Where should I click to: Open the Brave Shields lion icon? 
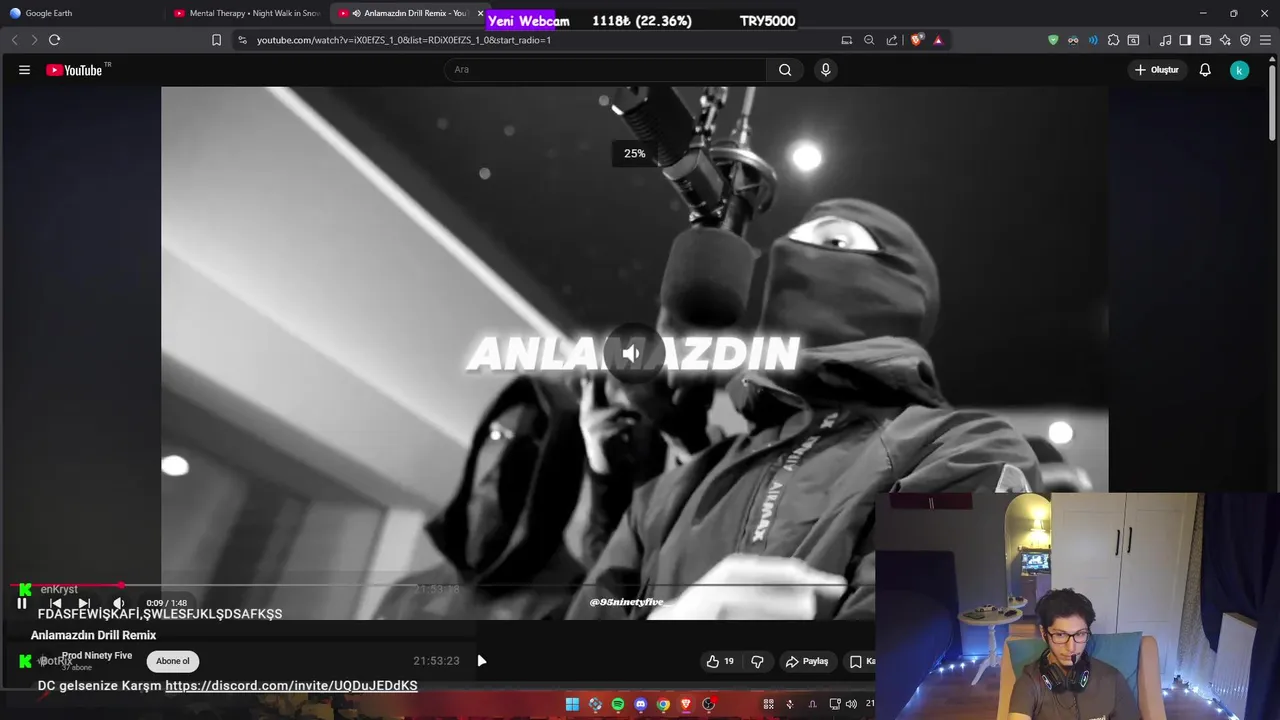916,40
